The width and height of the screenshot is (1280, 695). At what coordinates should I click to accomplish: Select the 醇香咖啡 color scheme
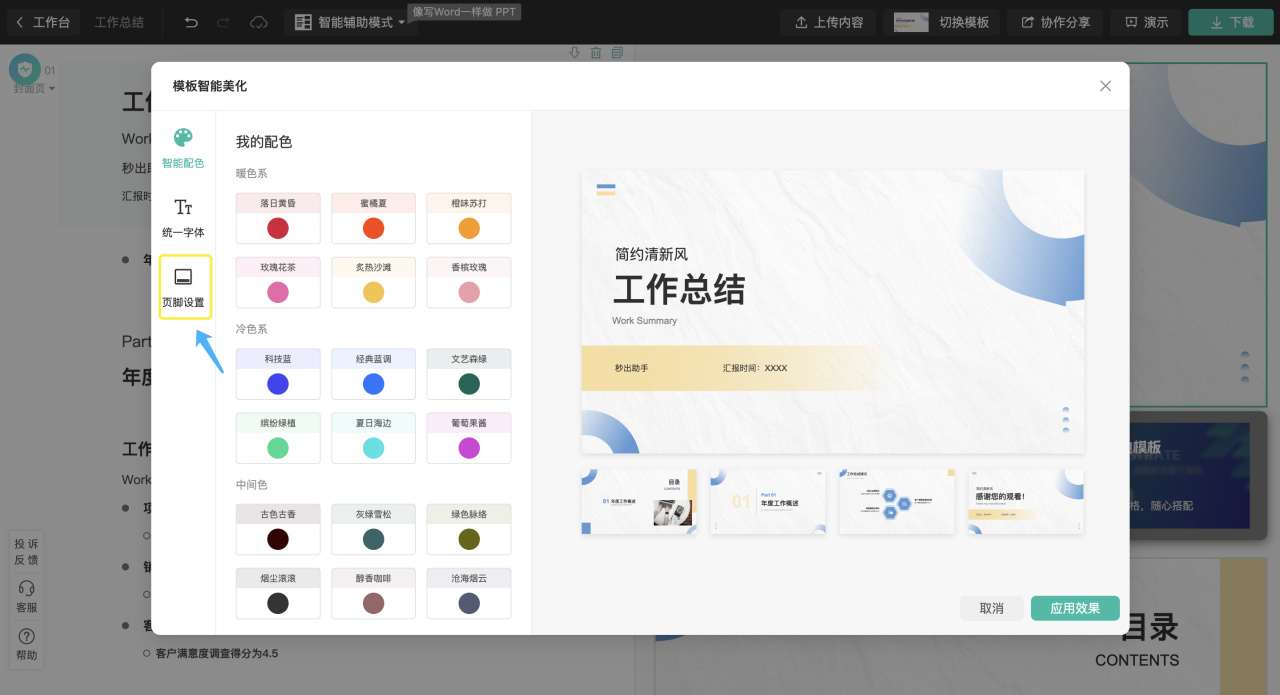pyautogui.click(x=373, y=593)
